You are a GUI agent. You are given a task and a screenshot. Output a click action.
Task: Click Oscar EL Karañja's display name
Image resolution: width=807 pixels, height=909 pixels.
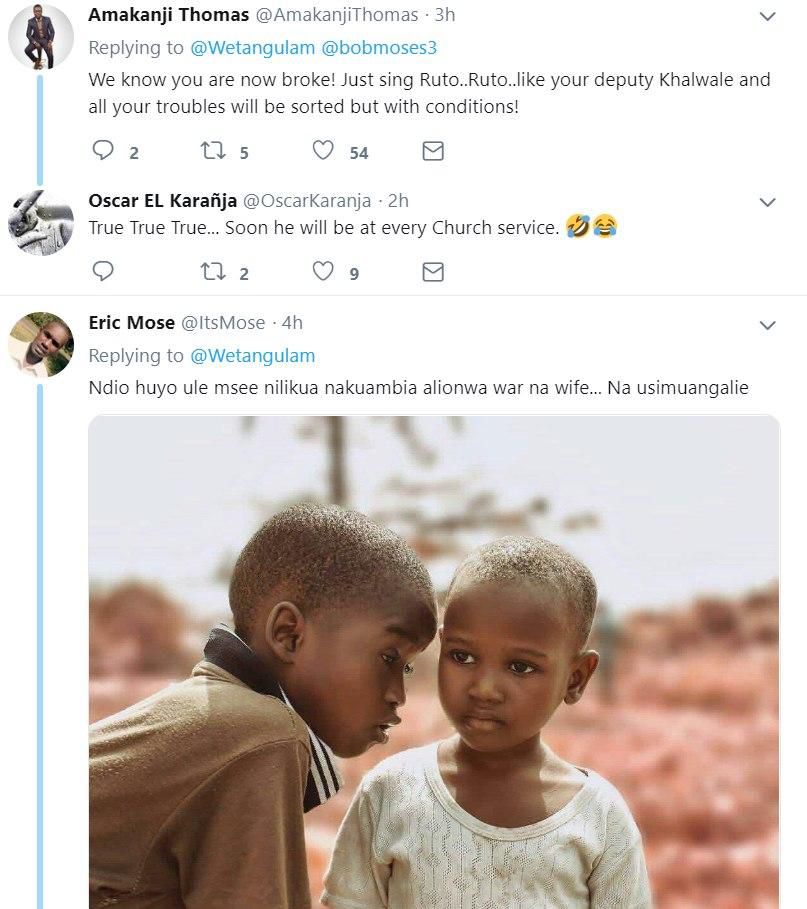(x=162, y=200)
